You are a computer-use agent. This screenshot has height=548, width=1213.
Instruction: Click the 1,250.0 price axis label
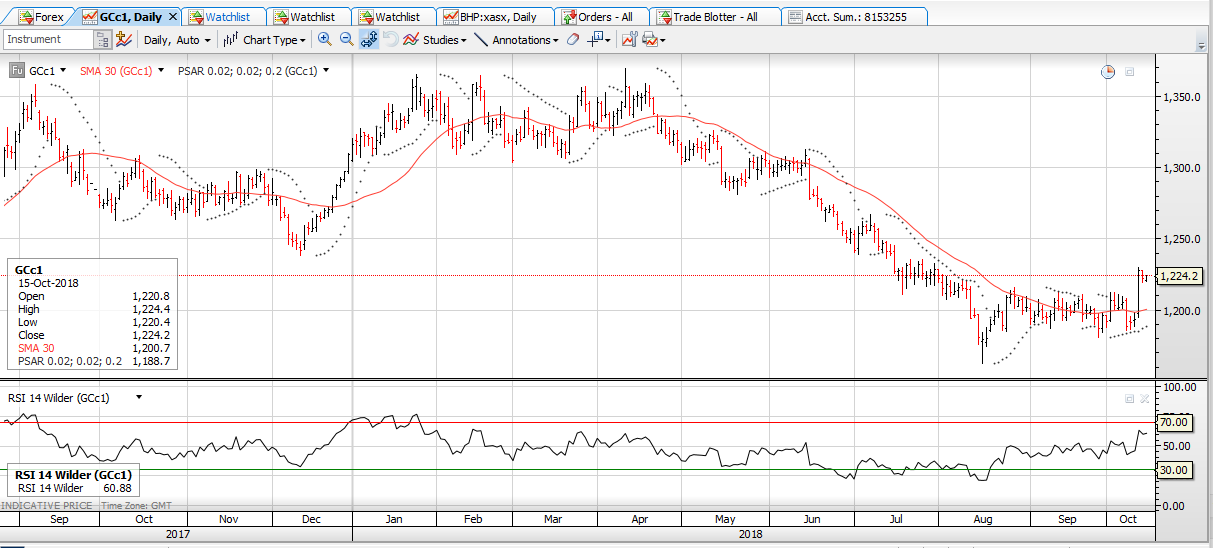[x=1180, y=240]
